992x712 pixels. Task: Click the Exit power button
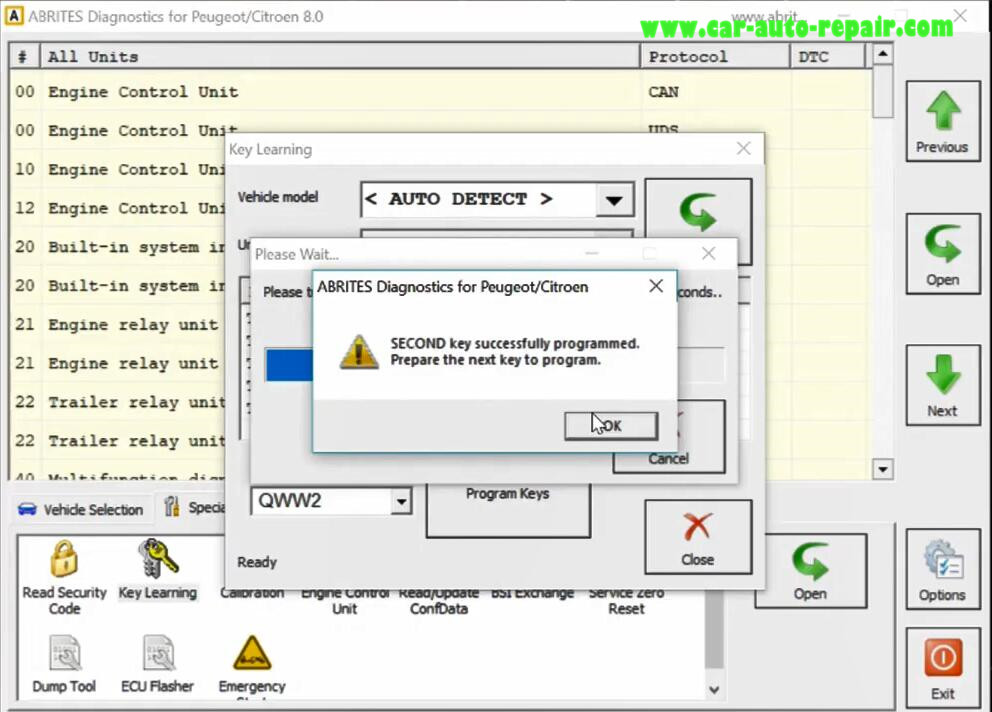[943, 667]
